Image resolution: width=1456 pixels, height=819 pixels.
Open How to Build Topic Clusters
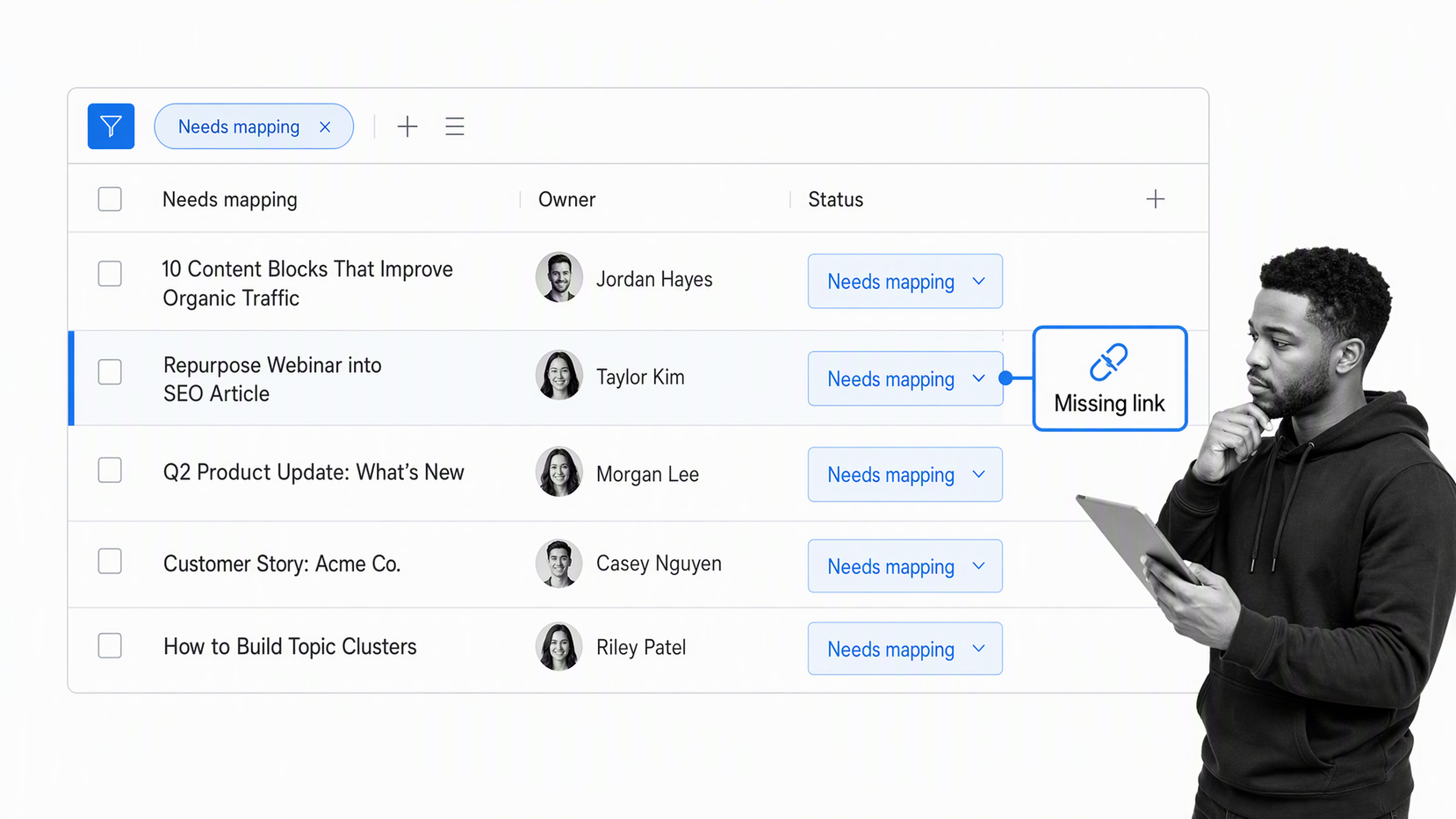click(x=290, y=647)
